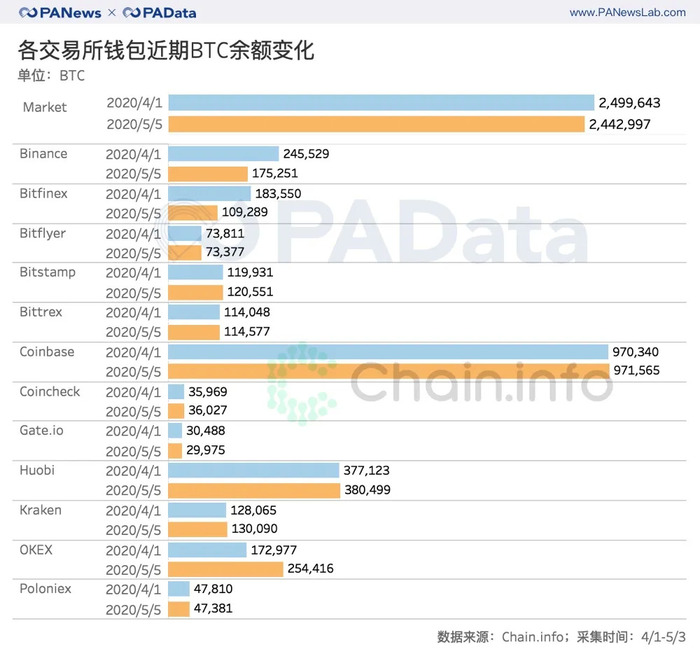Select the Binance row label
Image resolution: width=700 pixels, height=661 pixels.
(x=43, y=154)
